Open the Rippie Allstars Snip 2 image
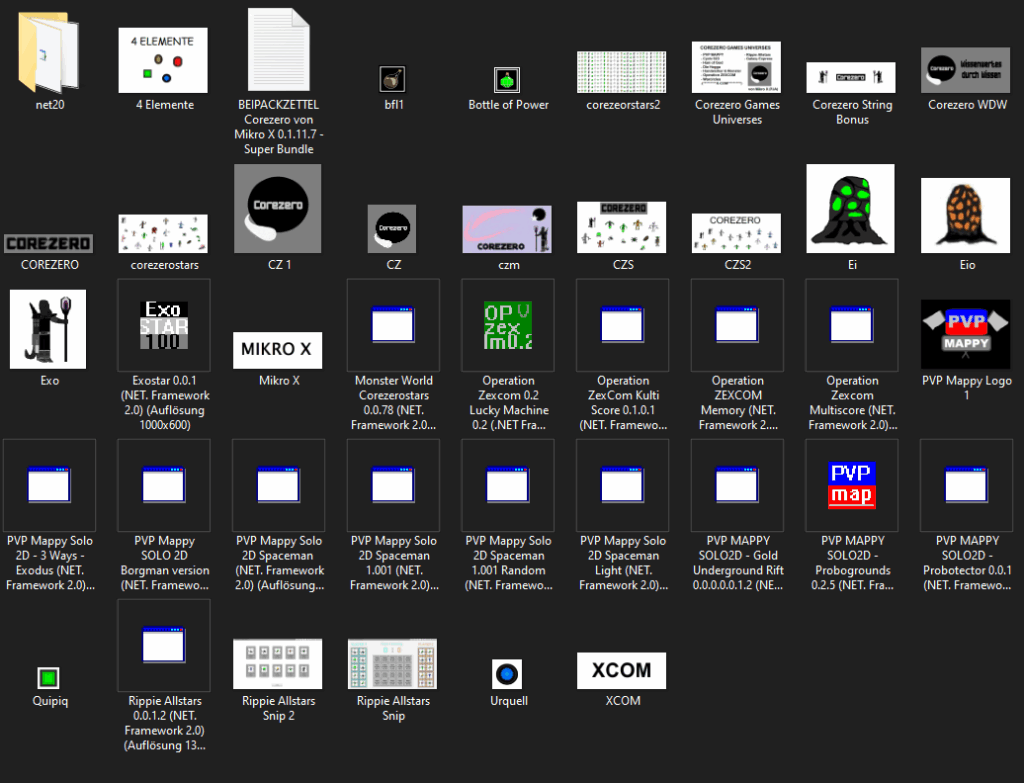The width and height of the screenshot is (1024, 783). click(277, 664)
